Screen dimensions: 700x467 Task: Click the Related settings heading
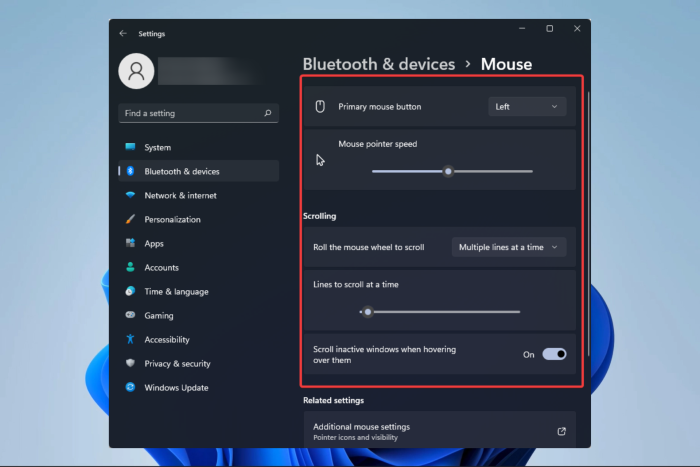(333, 400)
